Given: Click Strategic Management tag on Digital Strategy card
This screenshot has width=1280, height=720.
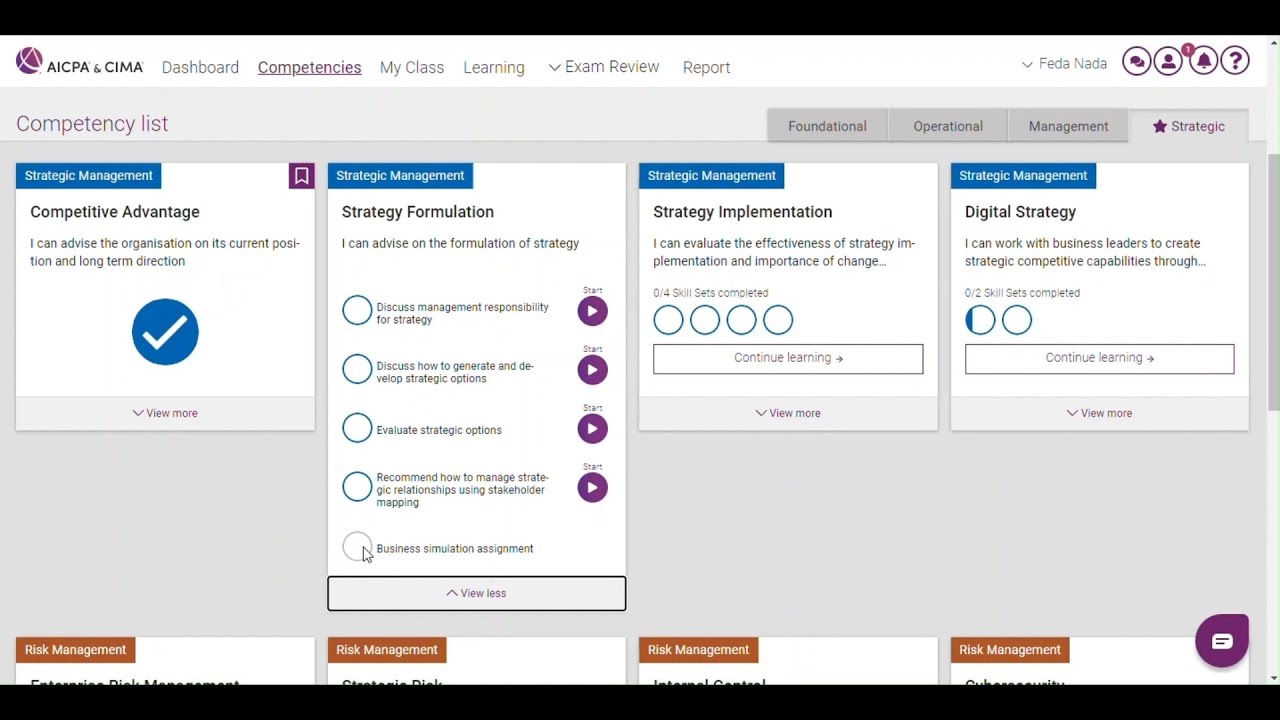Looking at the screenshot, I should pyautogui.click(x=1023, y=176).
